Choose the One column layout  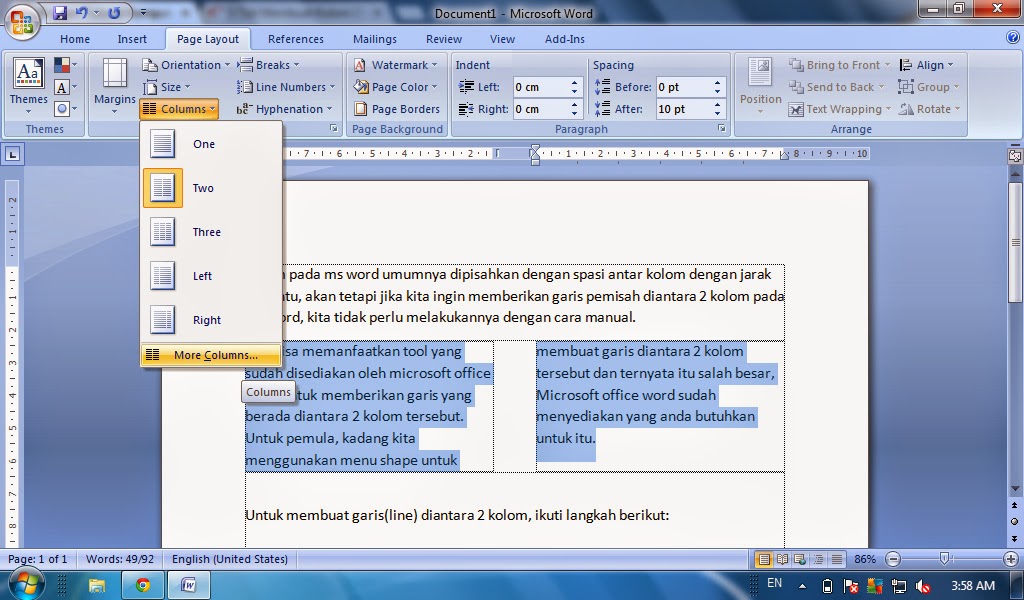[x=212, y=144]
